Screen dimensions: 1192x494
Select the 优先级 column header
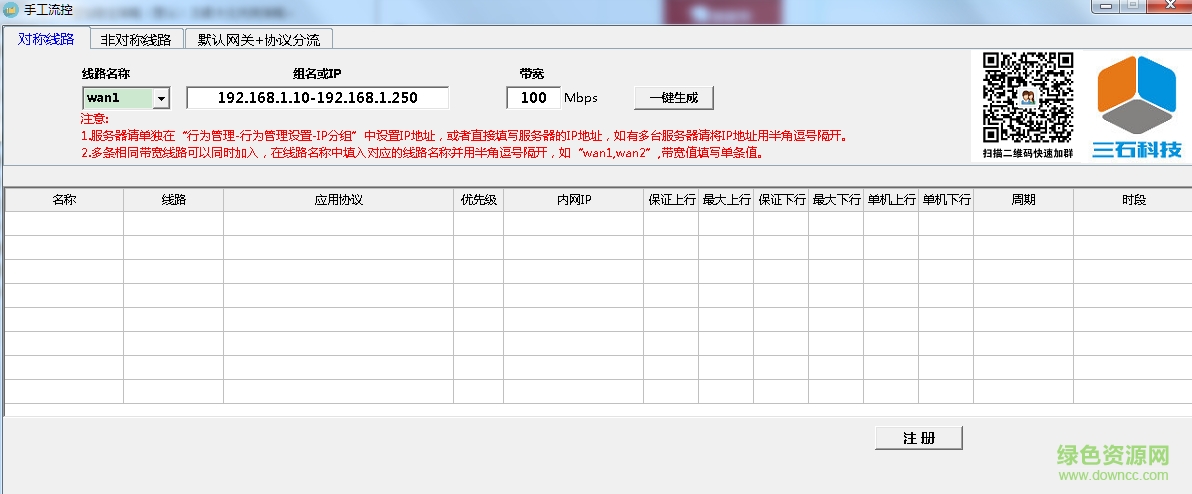pos(478,200)
